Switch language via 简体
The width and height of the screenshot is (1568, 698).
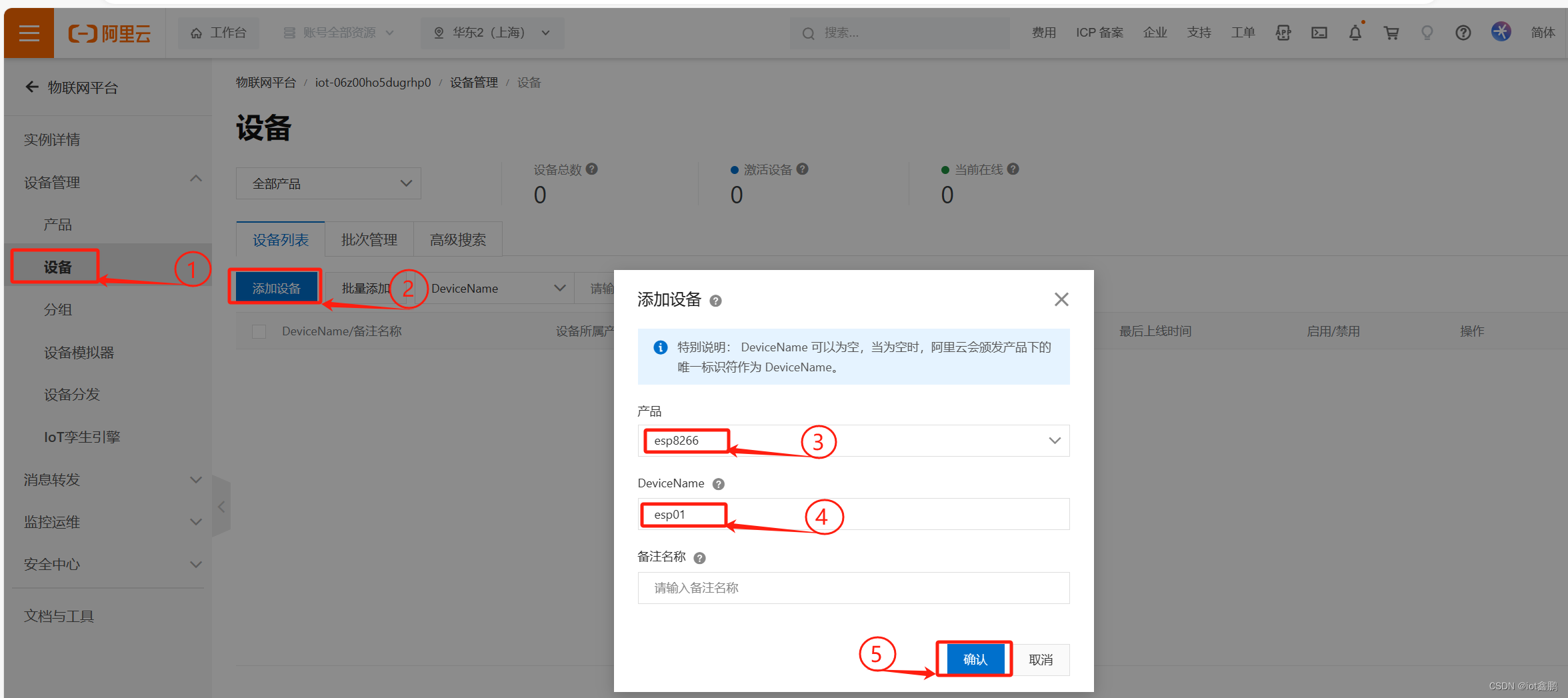point(1543,33)
